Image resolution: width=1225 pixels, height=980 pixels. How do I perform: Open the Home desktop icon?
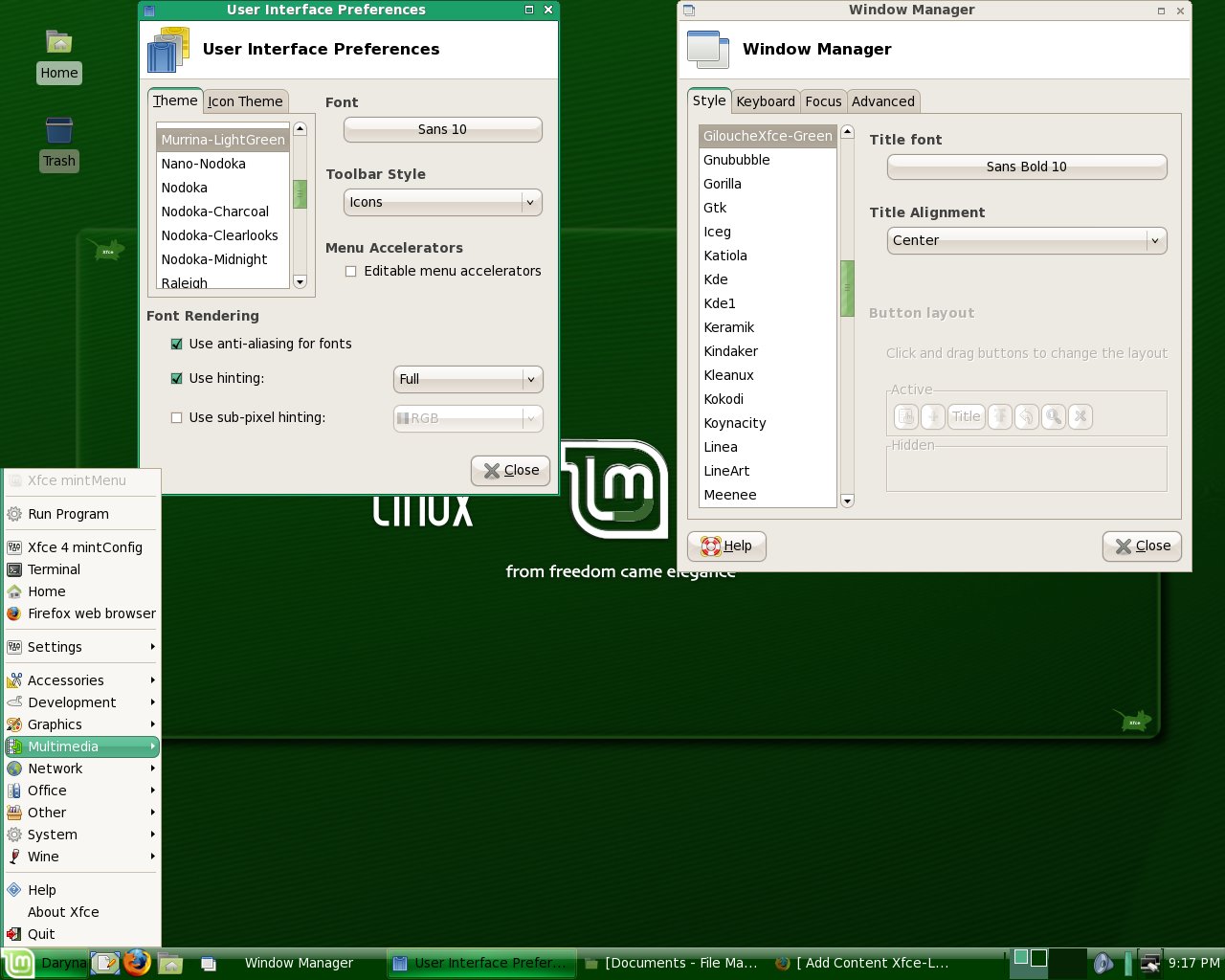[59, 55]
